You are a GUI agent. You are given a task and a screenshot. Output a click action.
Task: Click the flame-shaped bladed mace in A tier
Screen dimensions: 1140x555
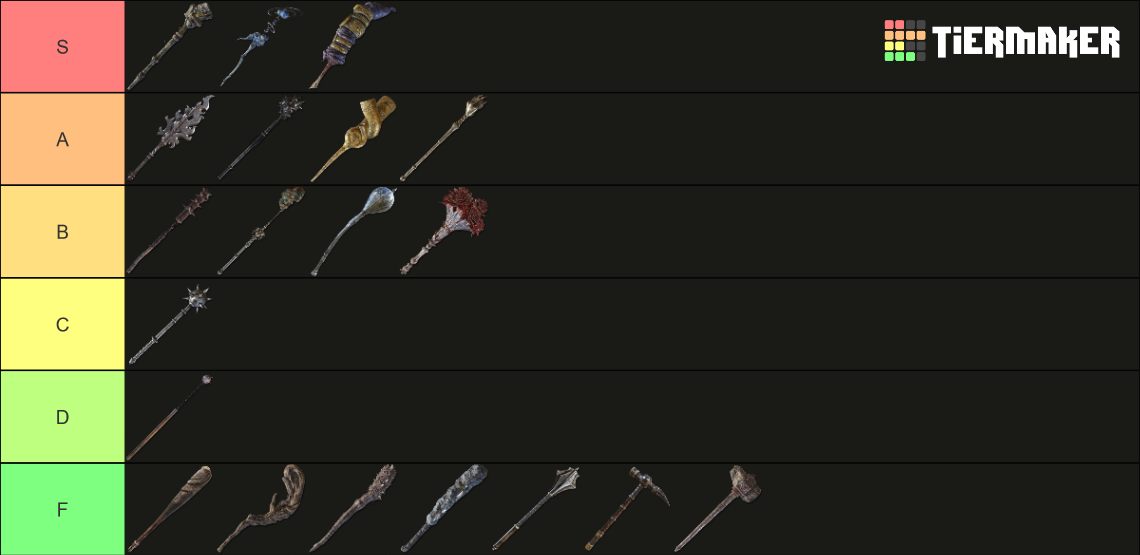pos(170,139)
